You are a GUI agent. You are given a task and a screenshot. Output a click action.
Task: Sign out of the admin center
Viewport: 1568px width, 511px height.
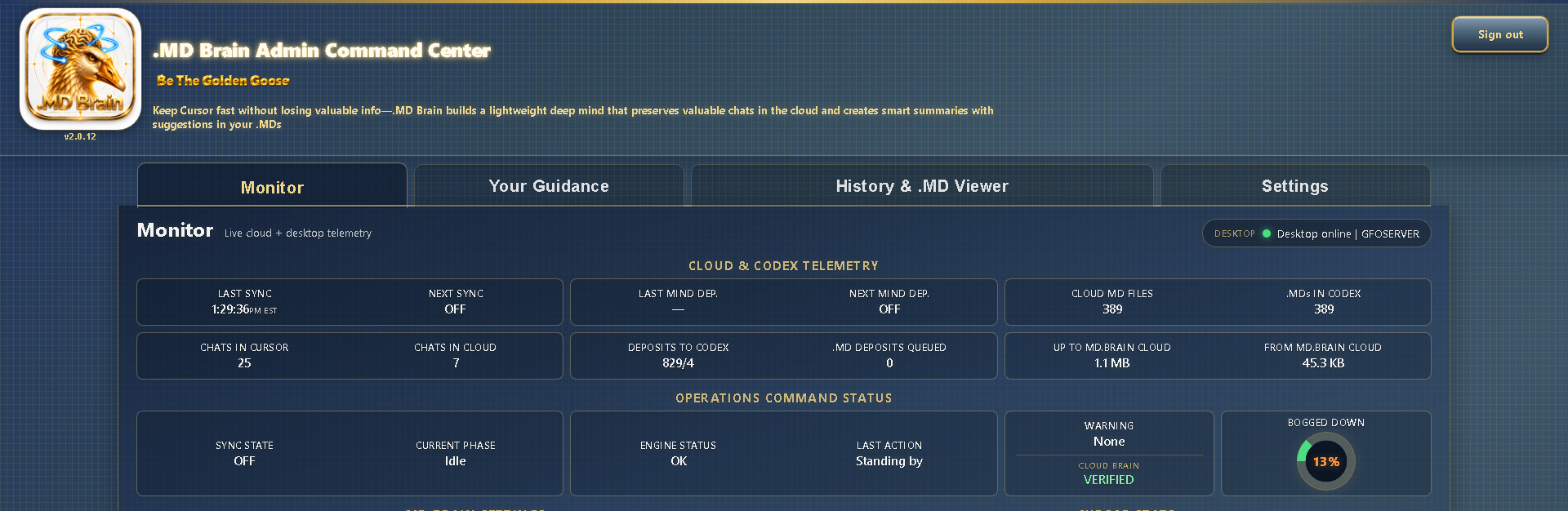1500,34
